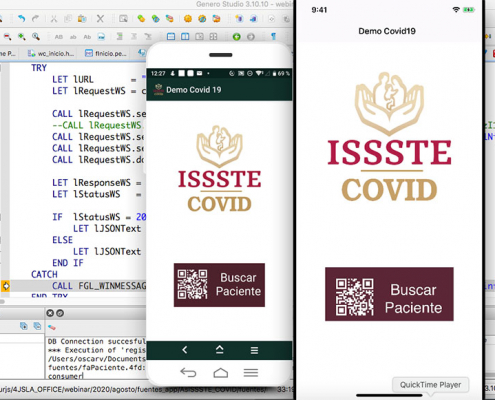Click the CATCH keyword in code
Image resolution: width=495 pixels, height=400 pixels.
44,274
